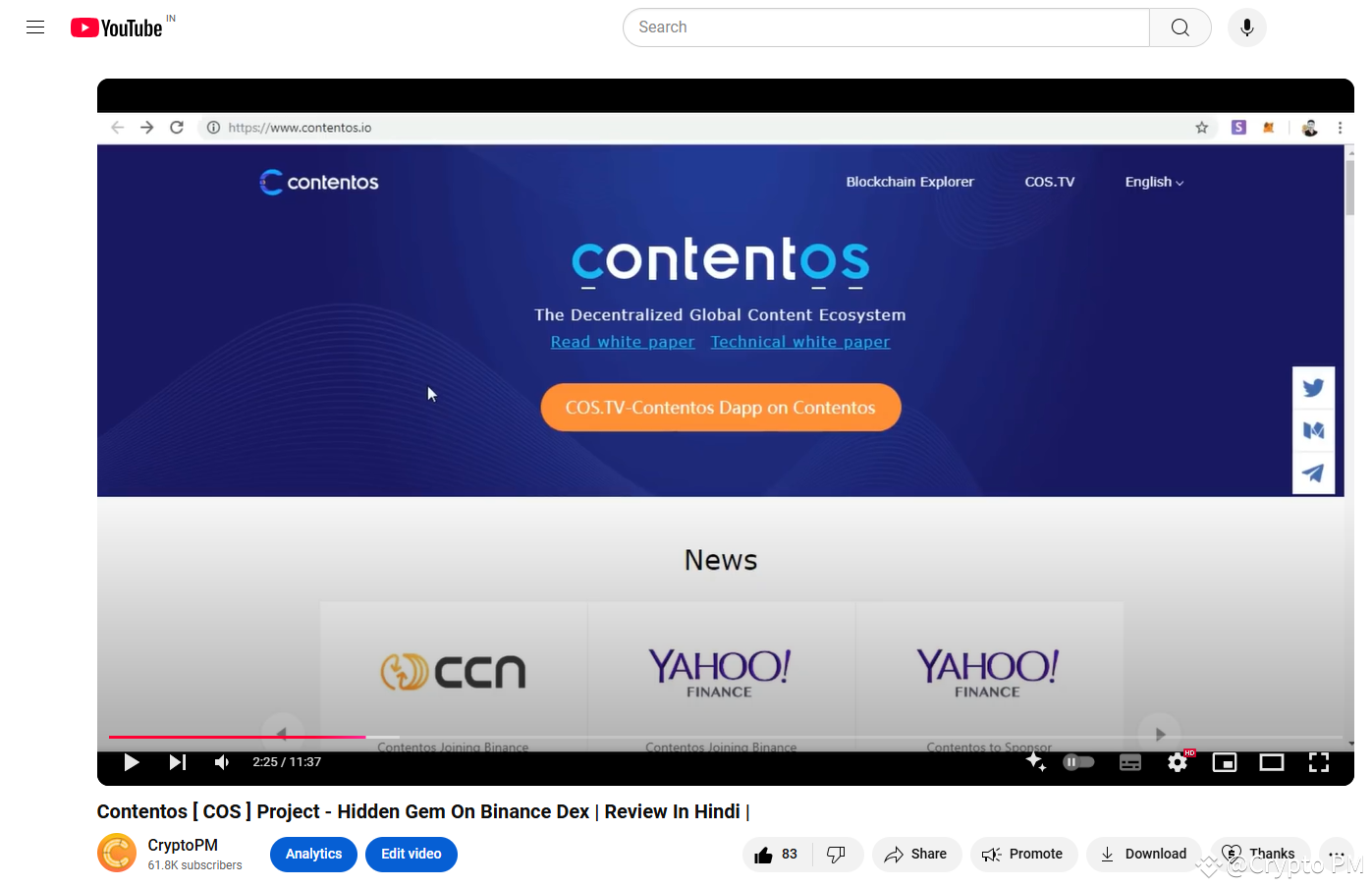Click the Promote button
The image size is (1372, 887).
(1023, 855)
